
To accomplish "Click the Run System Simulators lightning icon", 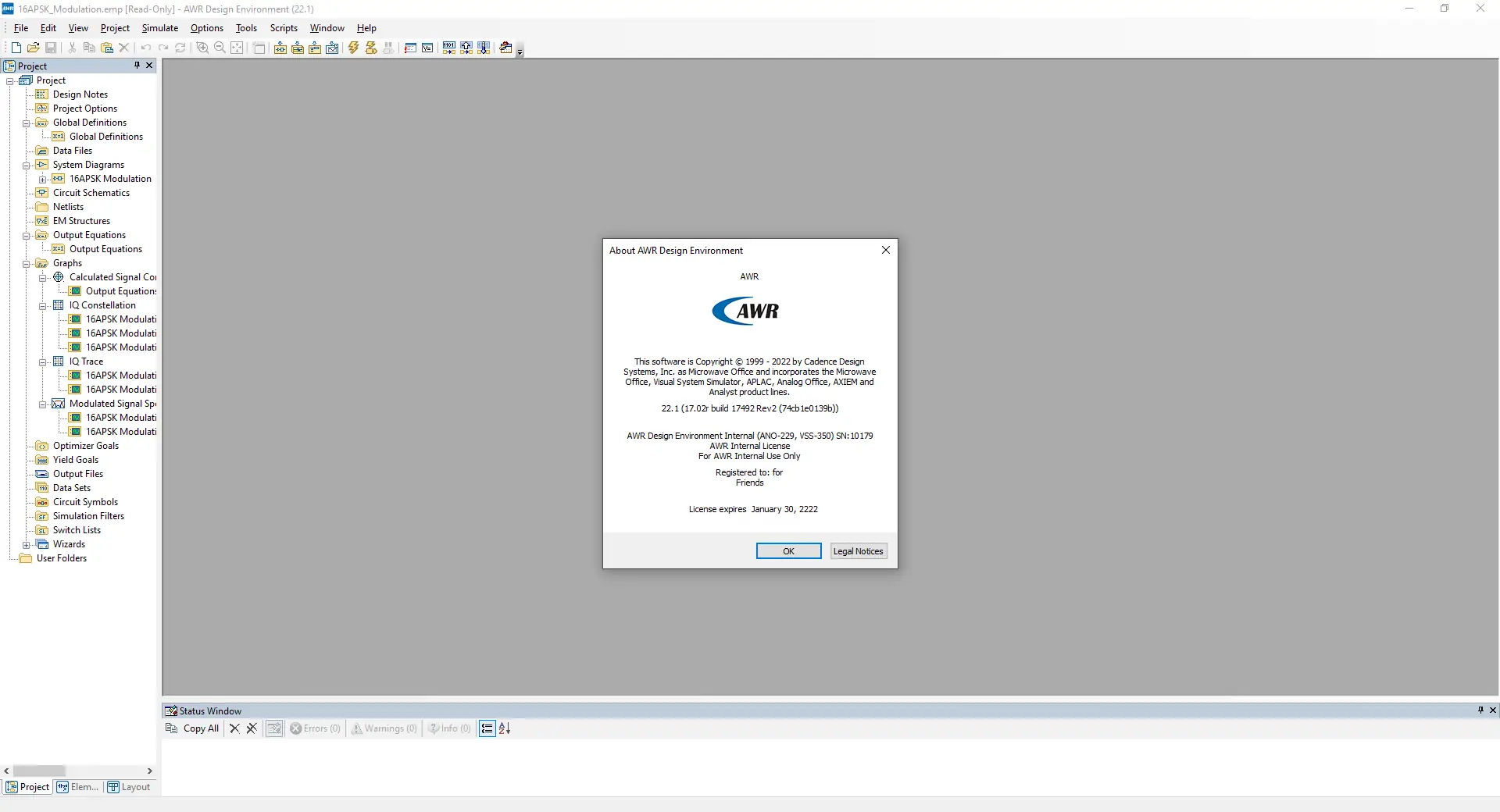I will pos(371,48).
